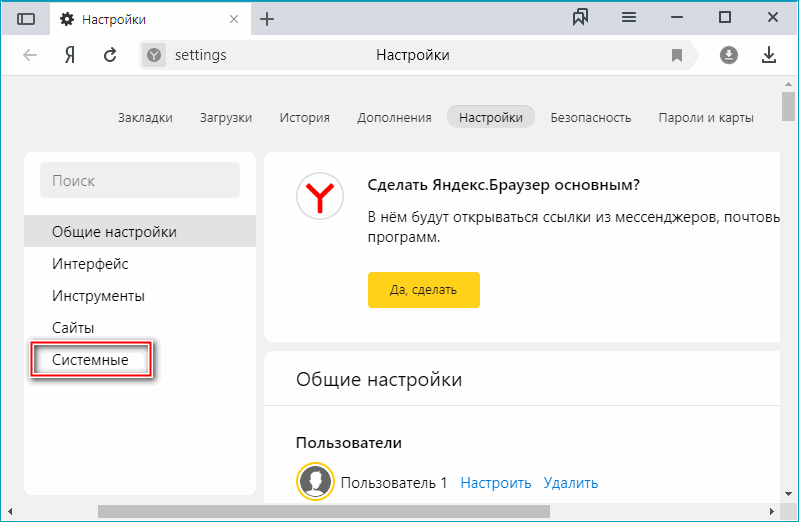Go back with the left arrow
Screen dimensions: 799x522
[x=30, y=55]
